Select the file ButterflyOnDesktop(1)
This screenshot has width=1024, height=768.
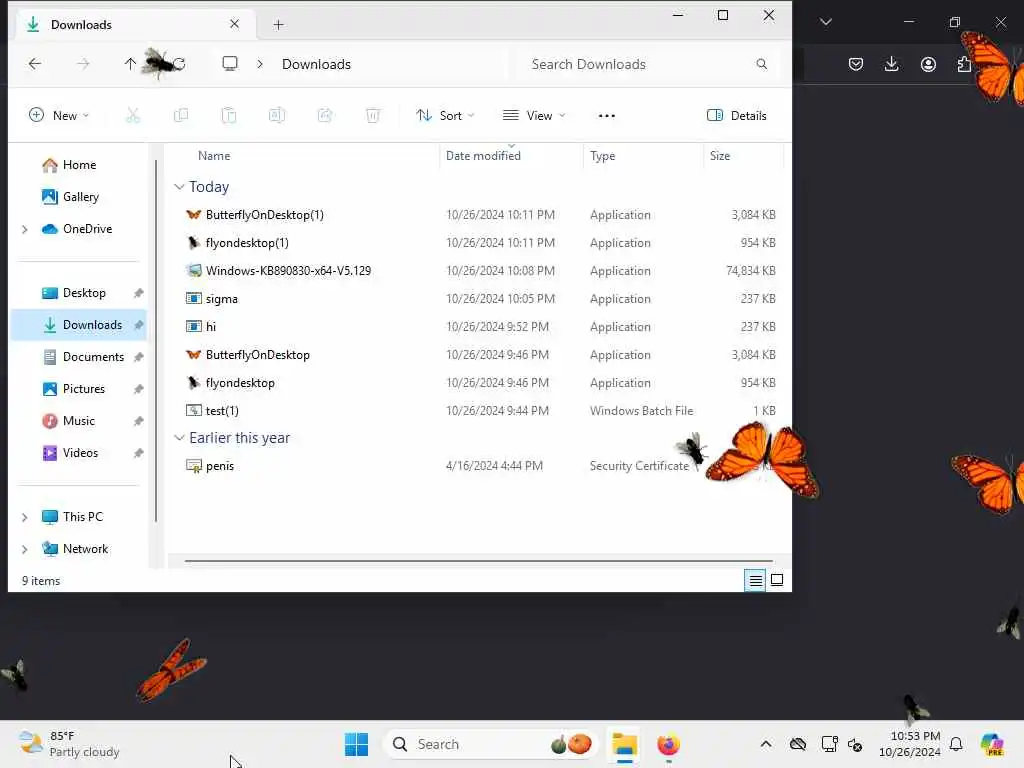pyautogui.click(x=264, y=215)
